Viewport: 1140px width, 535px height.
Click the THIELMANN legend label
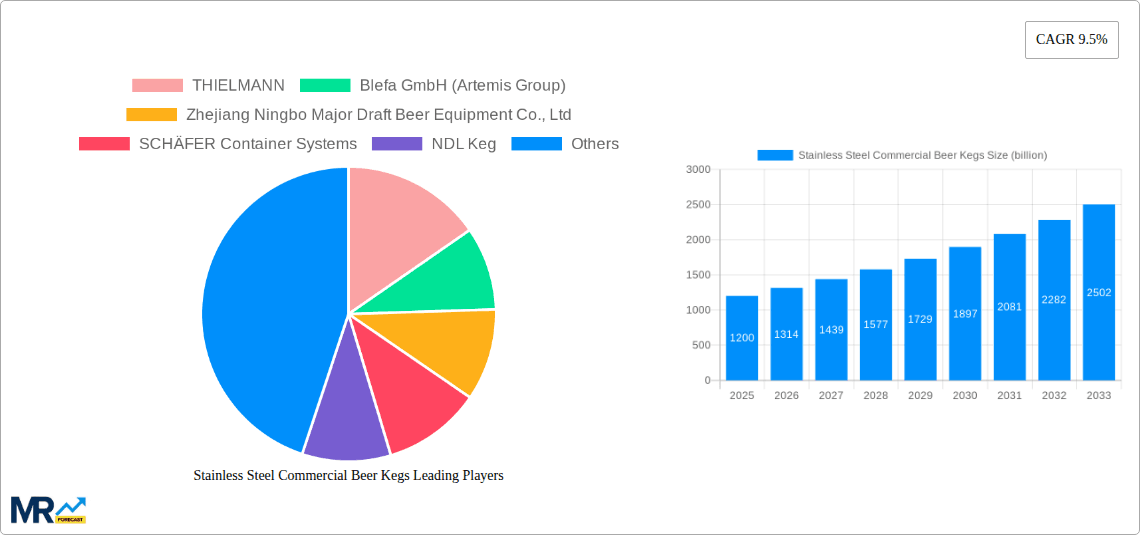click(x=238, y=86)
